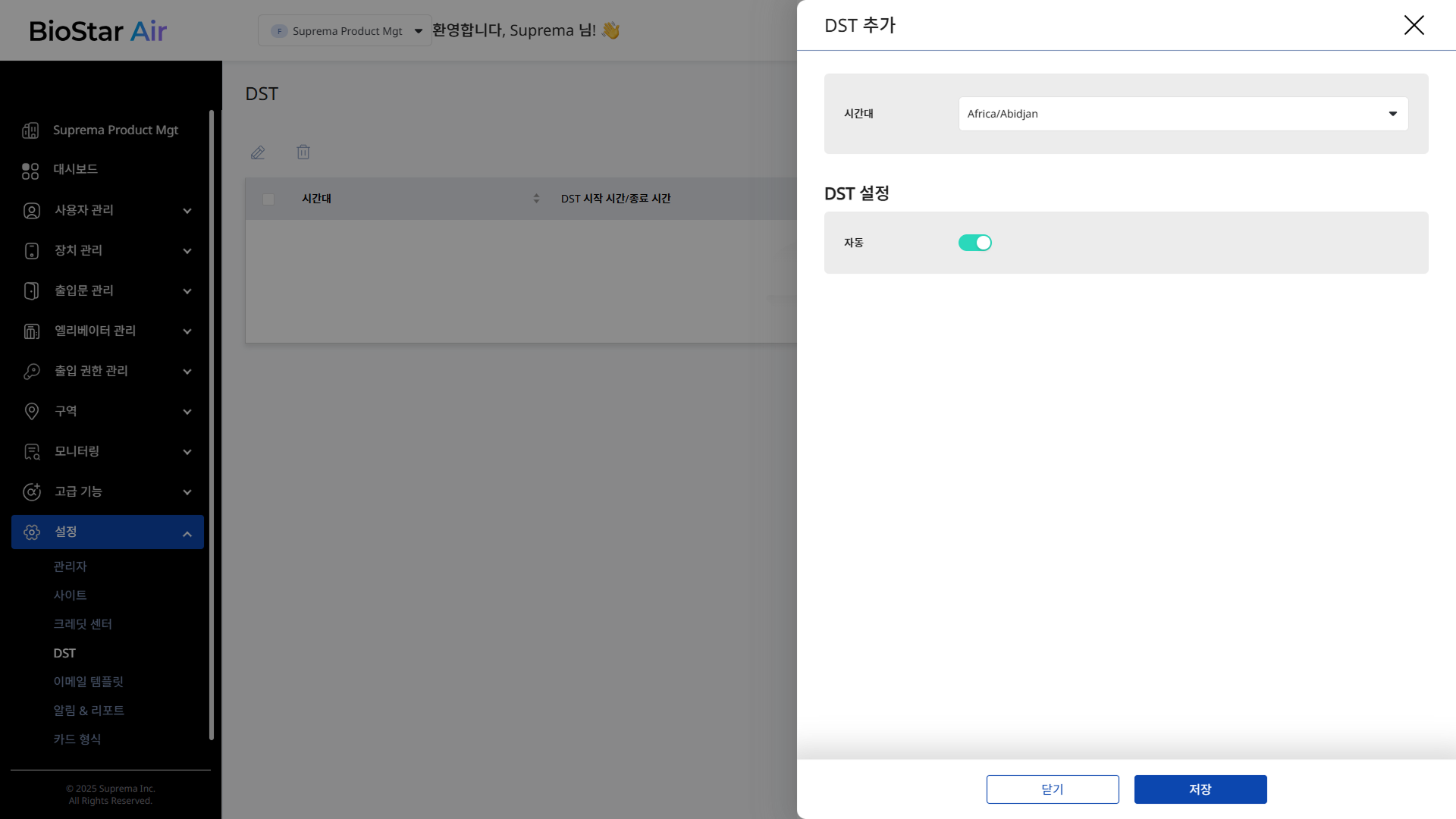The height and width of the screenshot is (819, 1456).
Task: Sort table by 시간대 column arrows
Action: click(536, 199)
